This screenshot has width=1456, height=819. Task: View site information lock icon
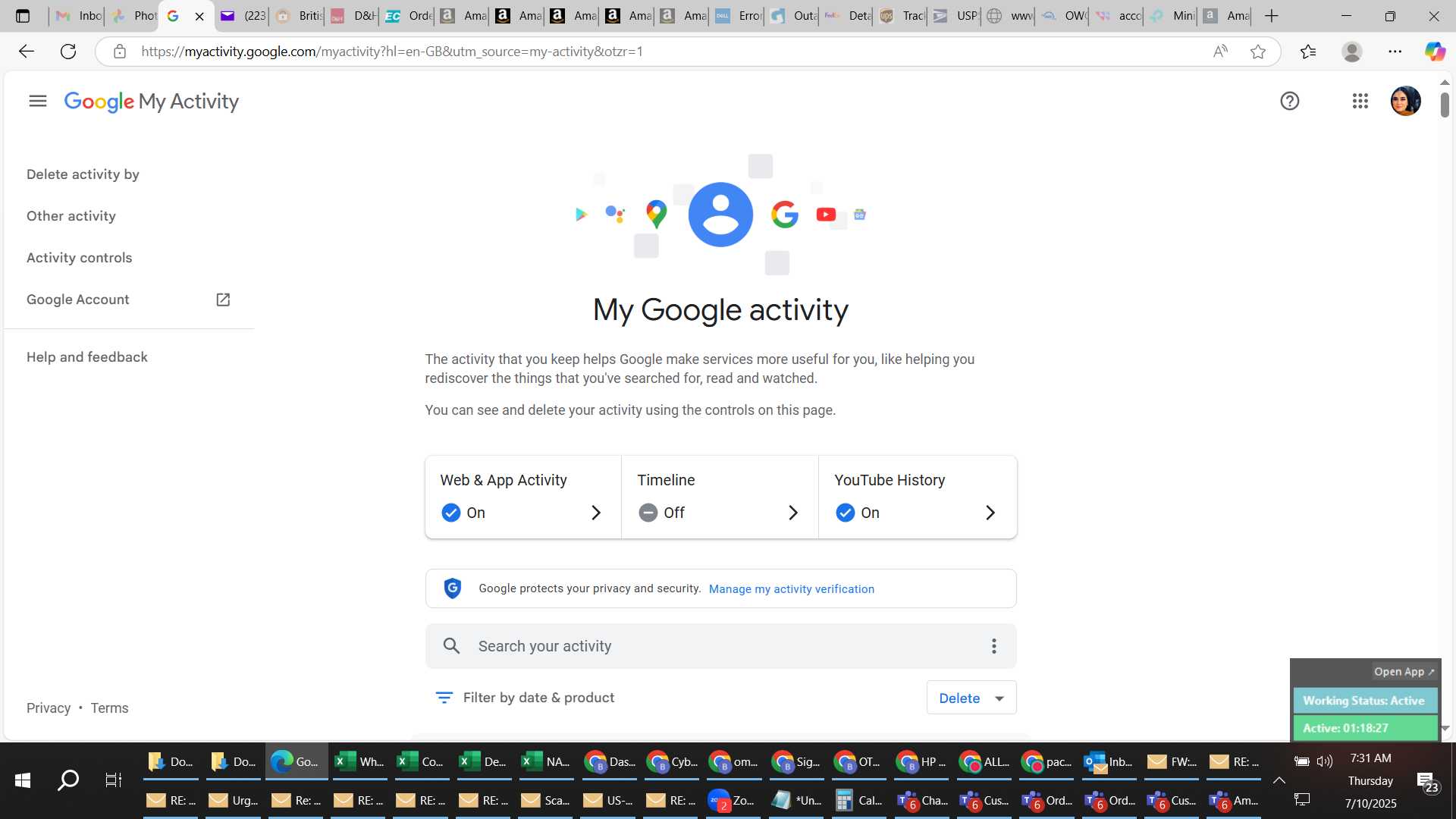119,52
